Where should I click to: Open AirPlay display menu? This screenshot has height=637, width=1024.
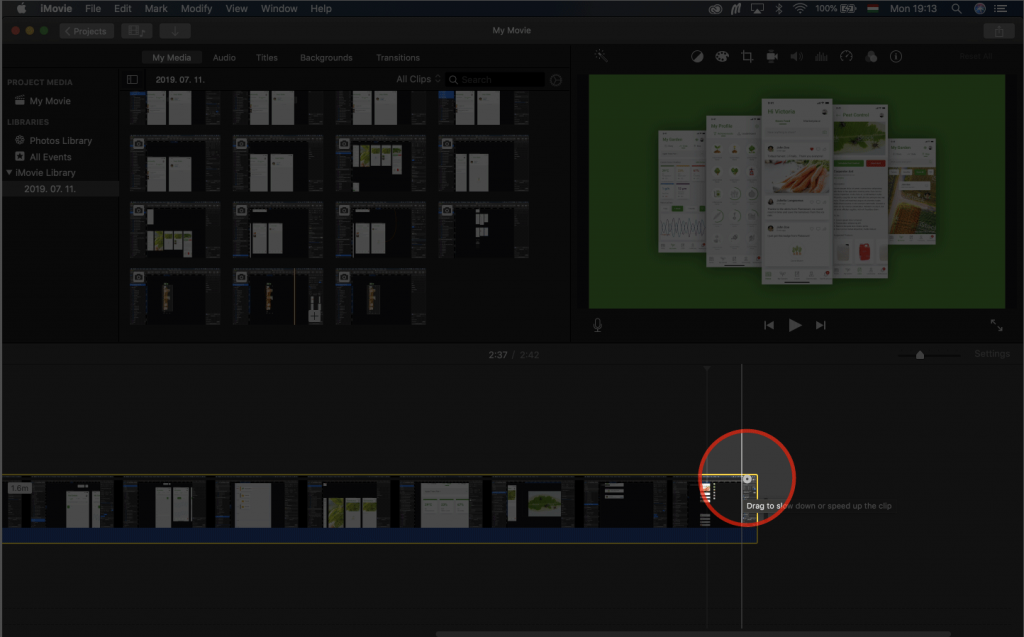coord(757,8)
